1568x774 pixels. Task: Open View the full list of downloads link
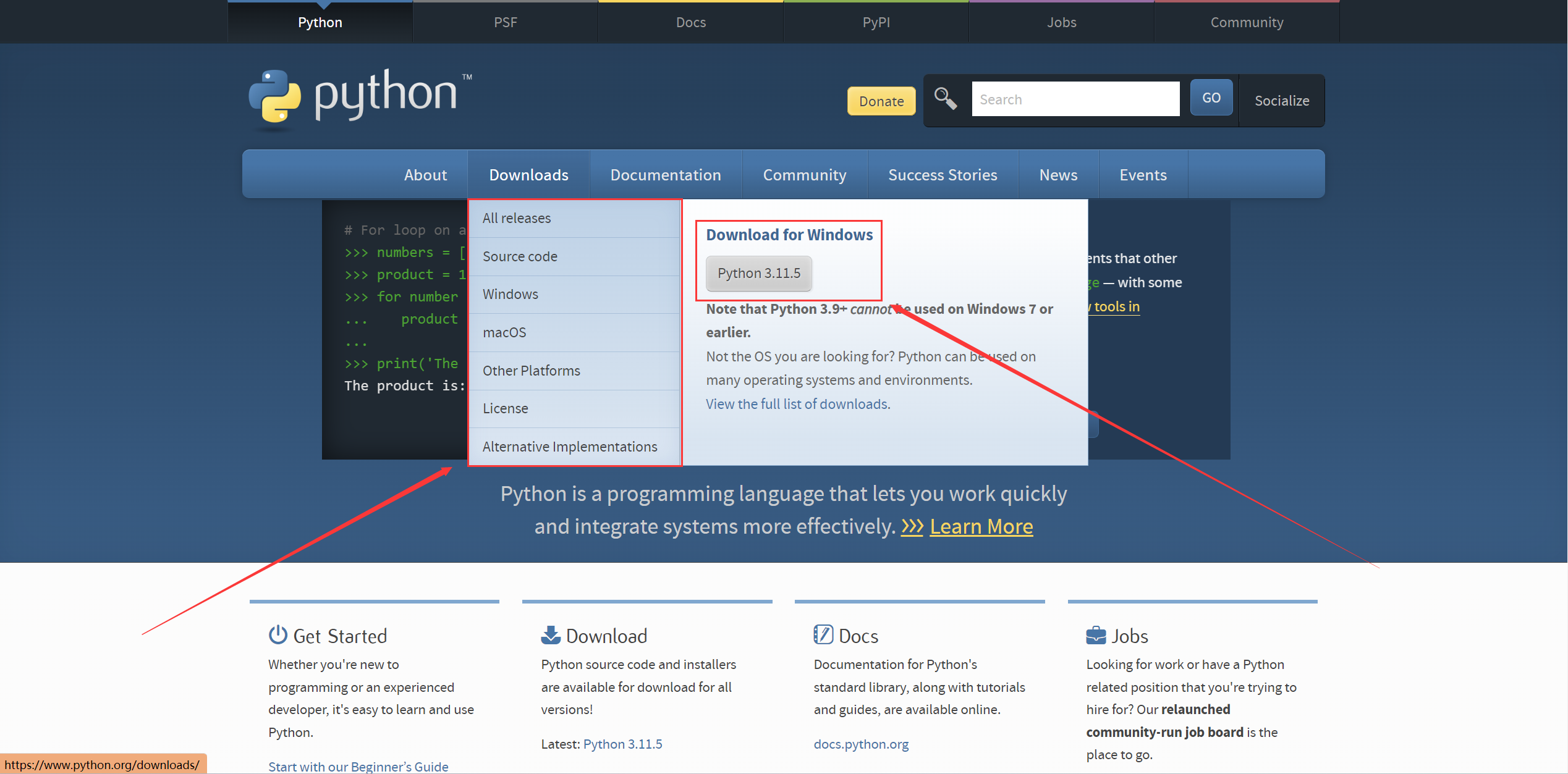(798, 404)
